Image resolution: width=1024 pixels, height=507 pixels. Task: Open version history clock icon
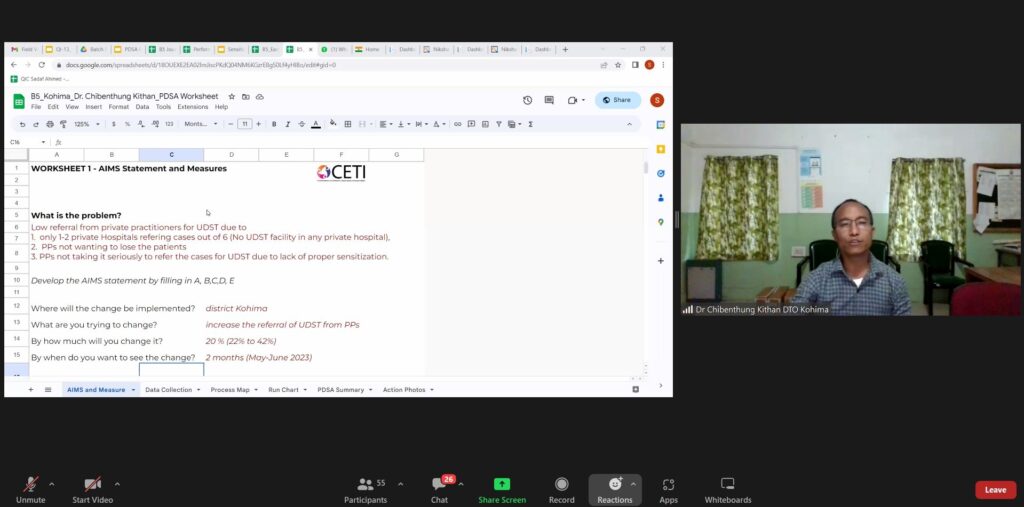click(x=527, y=100)
